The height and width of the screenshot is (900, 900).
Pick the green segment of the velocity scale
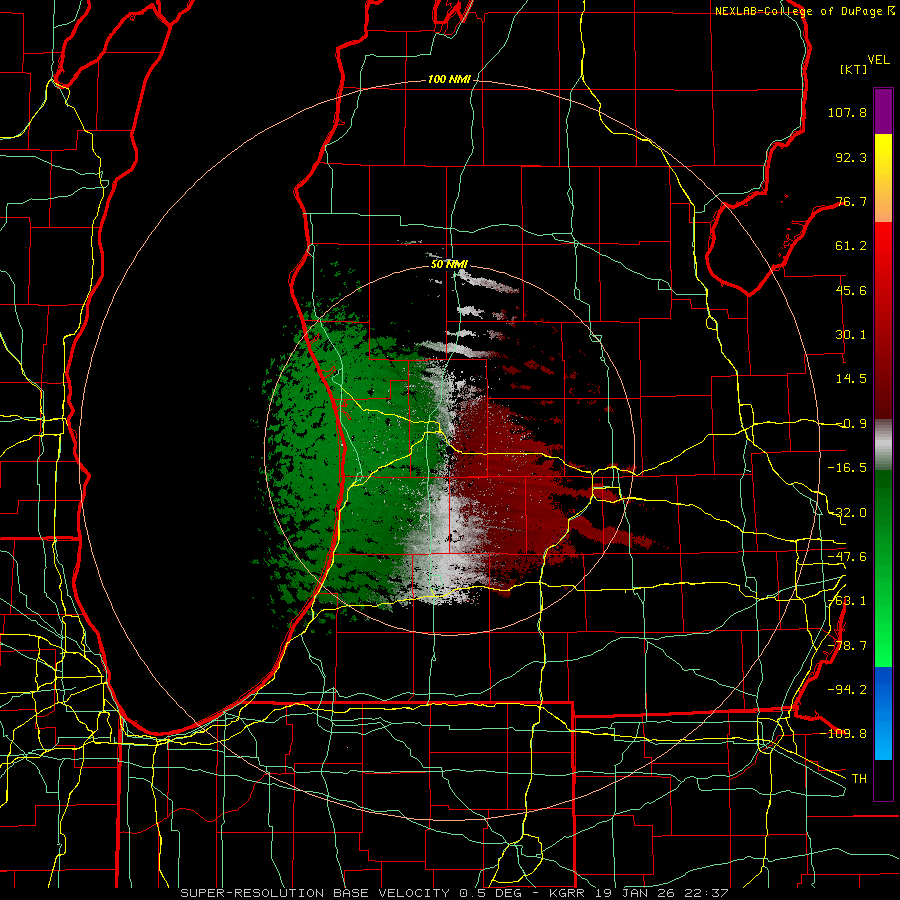[x=883, y=569]
